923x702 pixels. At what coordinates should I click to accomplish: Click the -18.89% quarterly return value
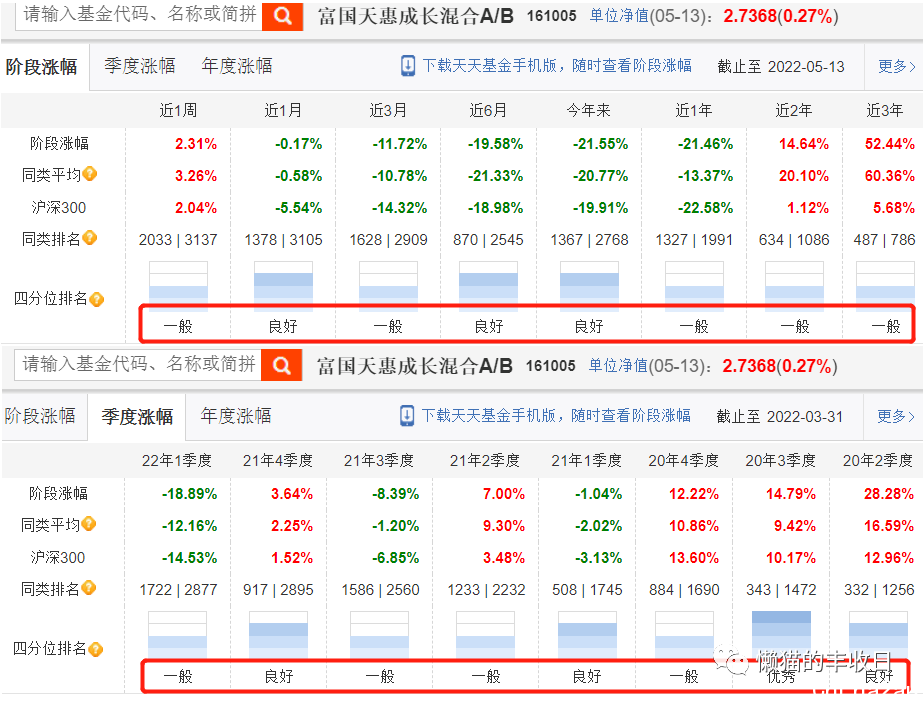(x=190, y=494)
